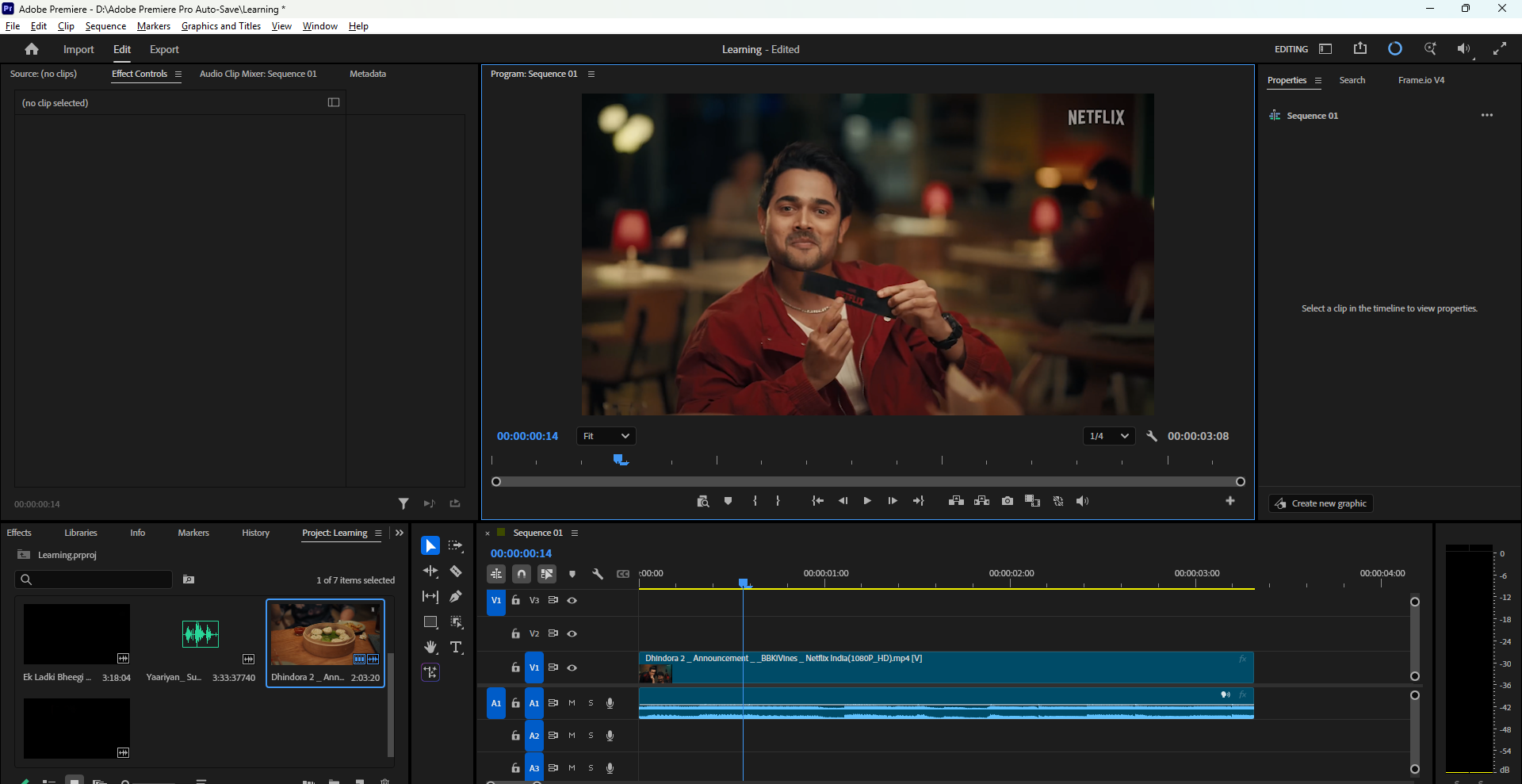
Task: Select the Pen tool
Action: (456, 597)
